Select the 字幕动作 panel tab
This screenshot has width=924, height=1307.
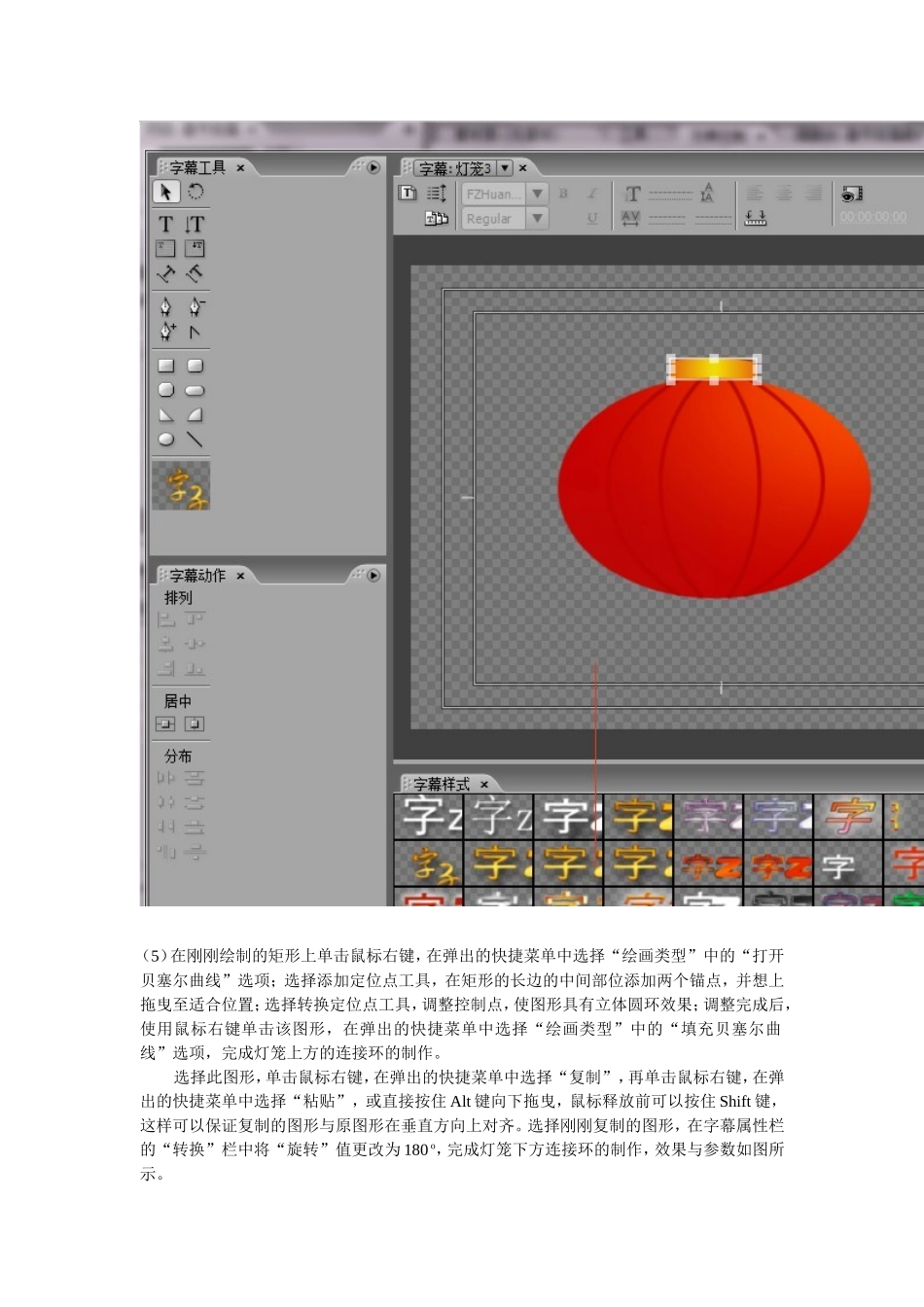[x=197, y=576]
